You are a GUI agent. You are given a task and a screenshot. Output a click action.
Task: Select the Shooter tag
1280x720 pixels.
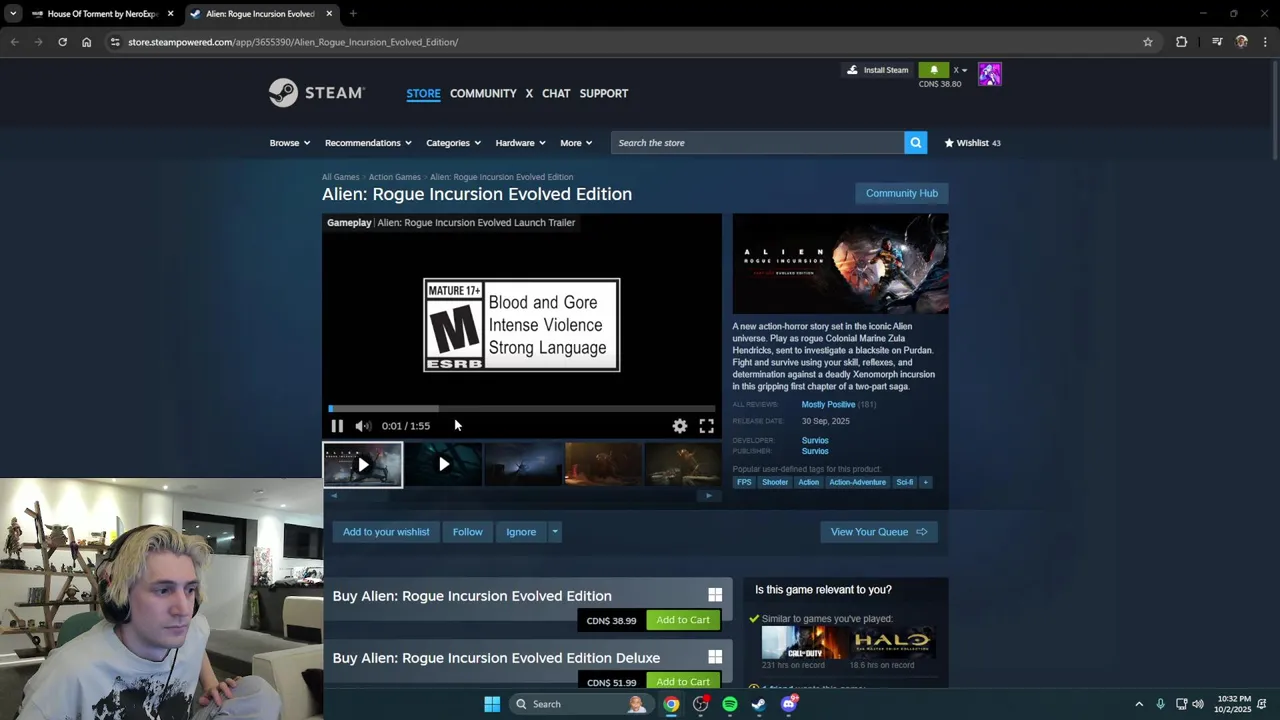[x=775, y=482]
